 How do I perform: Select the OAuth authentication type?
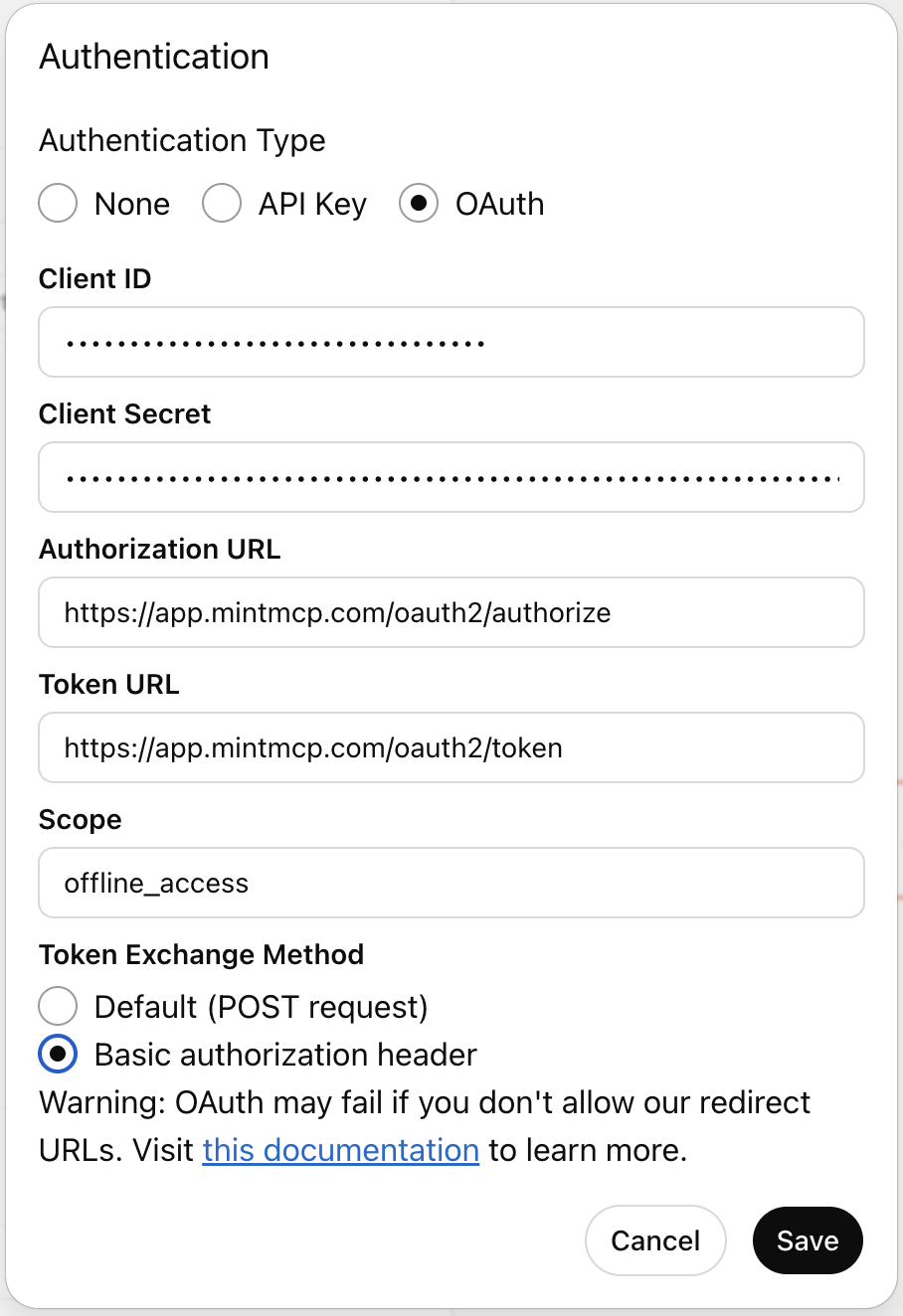419,203
